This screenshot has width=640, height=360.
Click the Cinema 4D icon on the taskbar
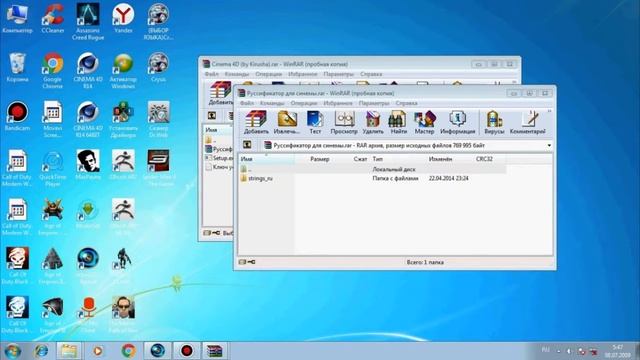click(158, 351)
